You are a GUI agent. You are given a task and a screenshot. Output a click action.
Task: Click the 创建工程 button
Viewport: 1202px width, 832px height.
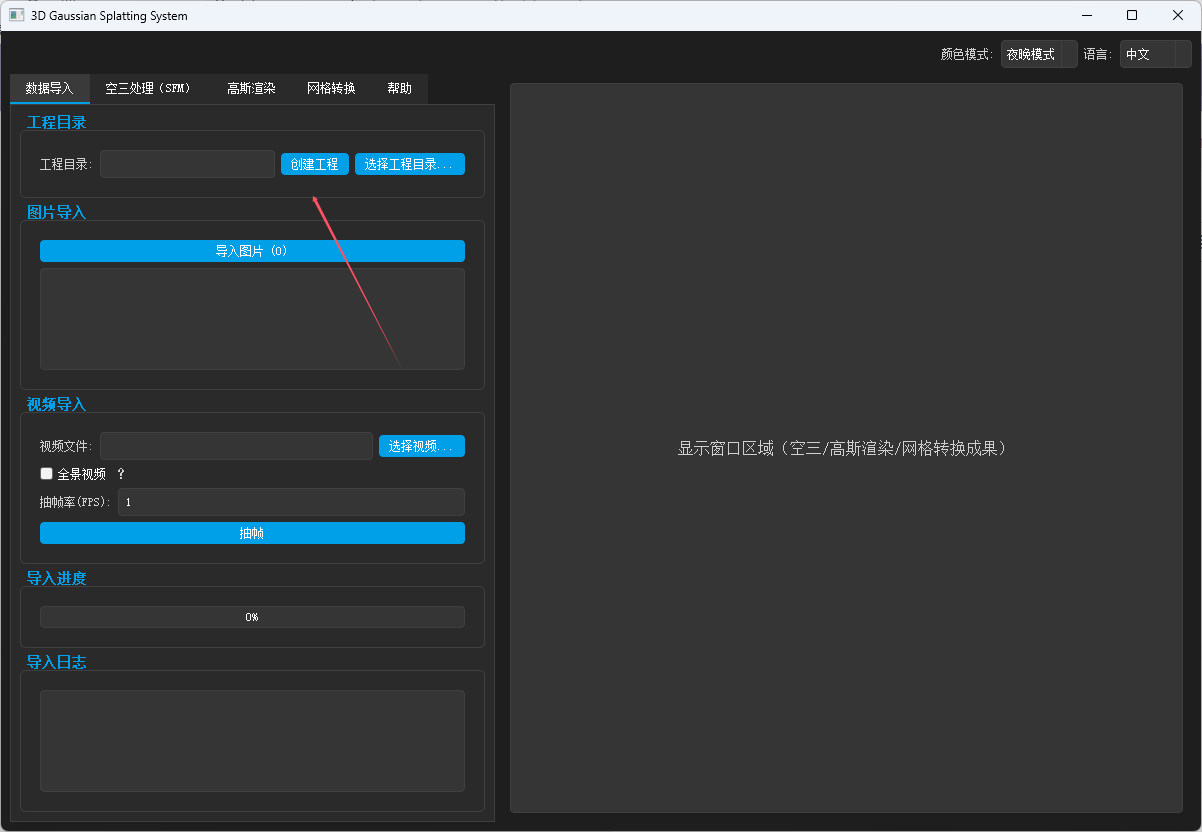click(315, 164)
